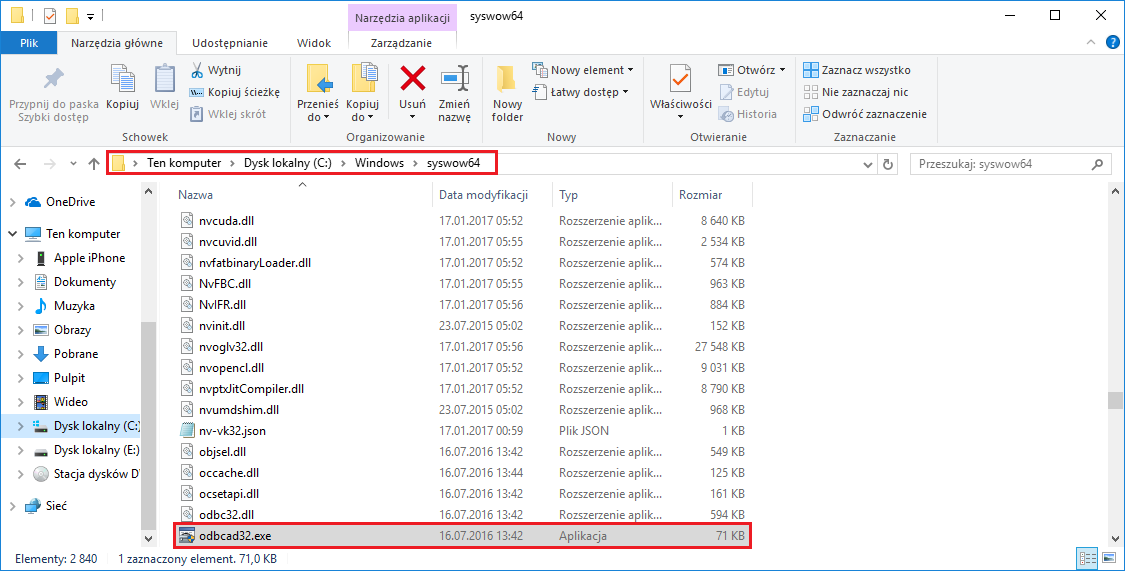This screenshot has width=1125, height=571.
Task: Click the file list vertical scrollbar thumb
Action: tap(1114, 400)
